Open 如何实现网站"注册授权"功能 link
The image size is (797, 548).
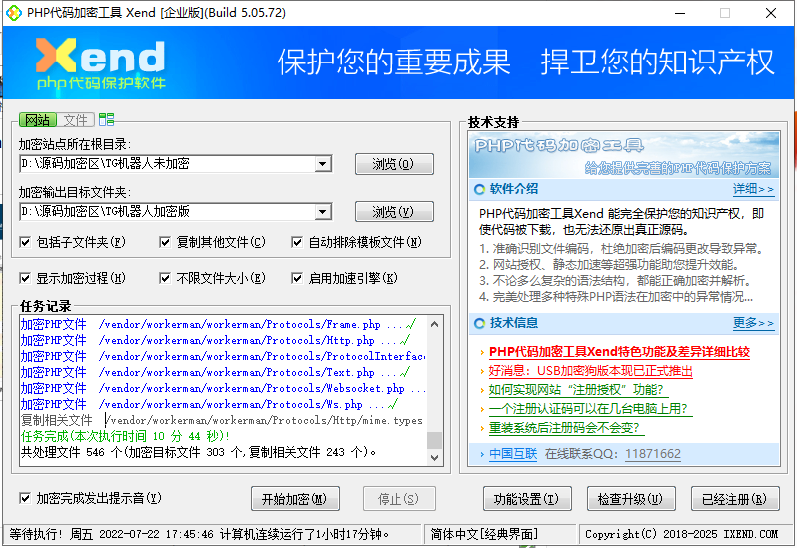click(x=576, y=390)
